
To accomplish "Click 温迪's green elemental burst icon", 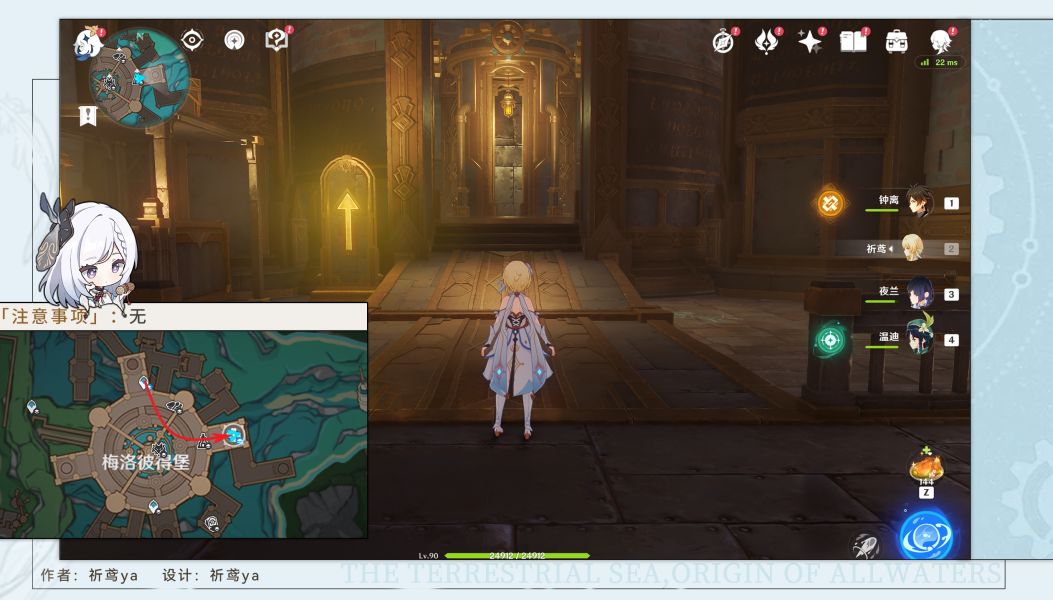I will coord(830,340).
